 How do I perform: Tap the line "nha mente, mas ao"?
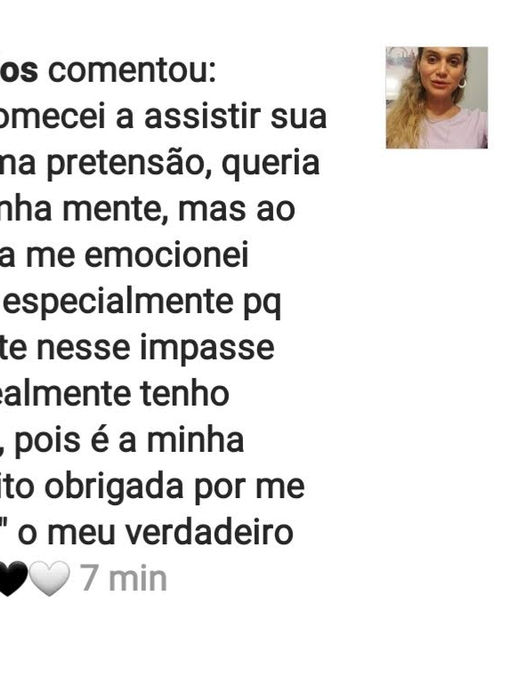tap(147, 210)
